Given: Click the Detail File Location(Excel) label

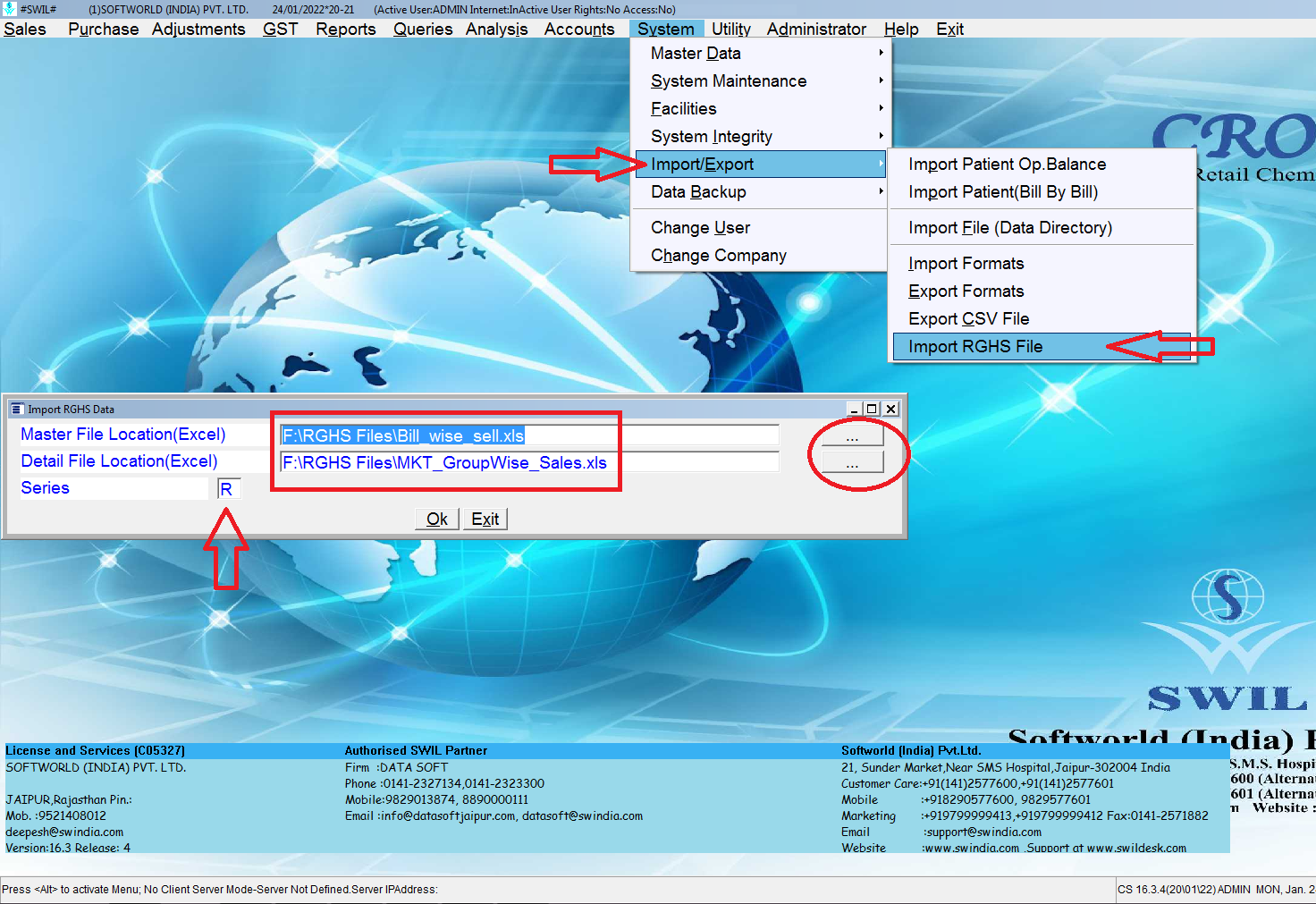Looking at the screenshot, I should [119, 461].
